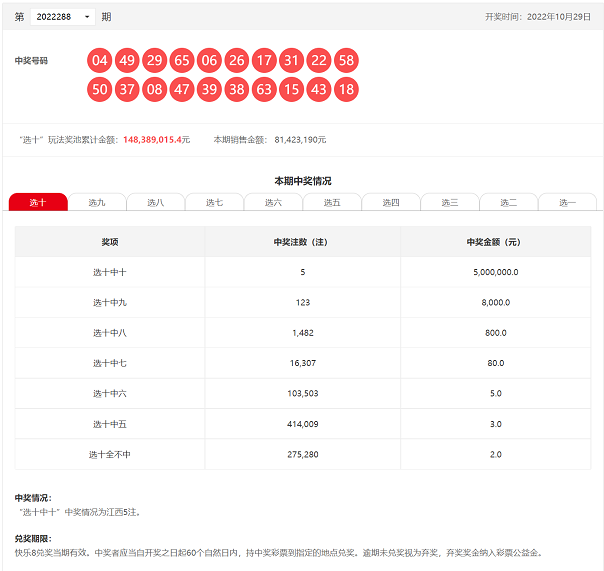Click winning number ball 63
Screen dimensions: 604x571
point(264,89)
